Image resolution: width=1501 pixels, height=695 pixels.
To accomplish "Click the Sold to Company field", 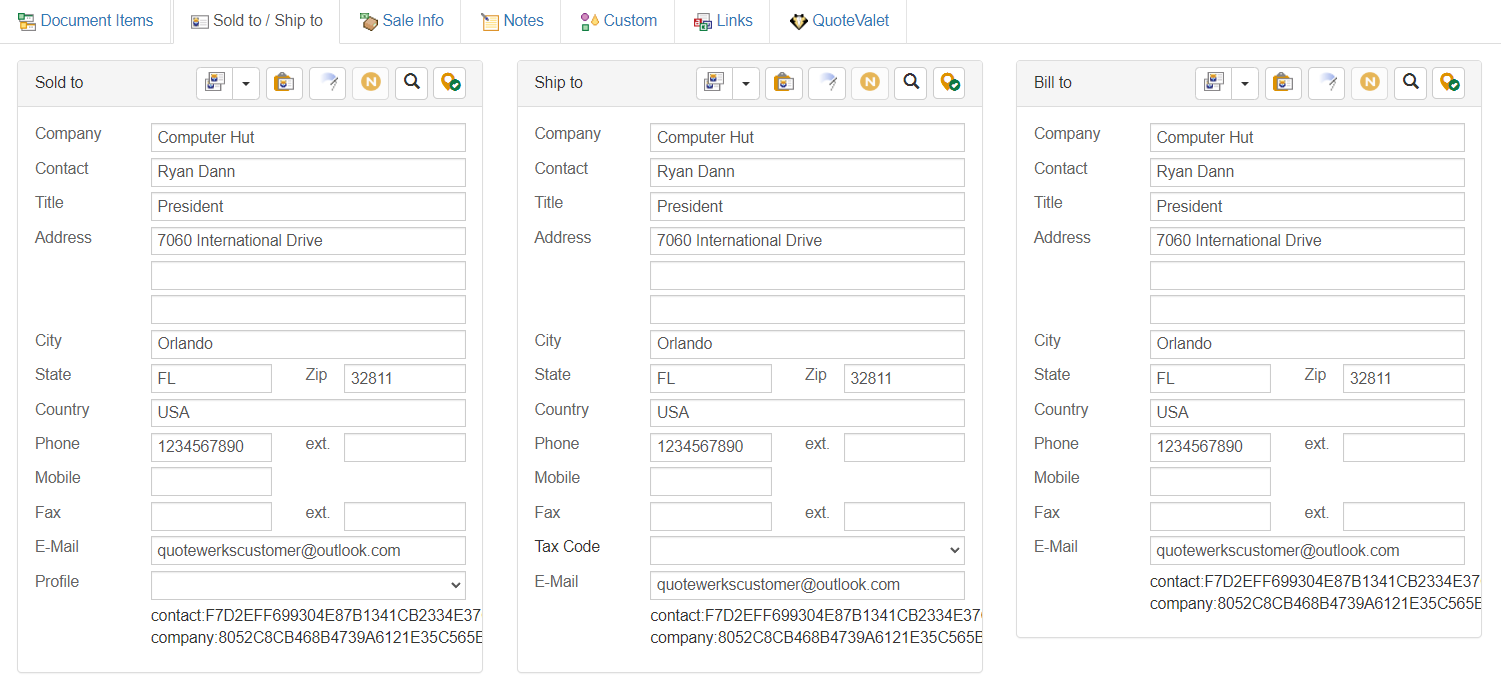I will [x=308, y=138].
